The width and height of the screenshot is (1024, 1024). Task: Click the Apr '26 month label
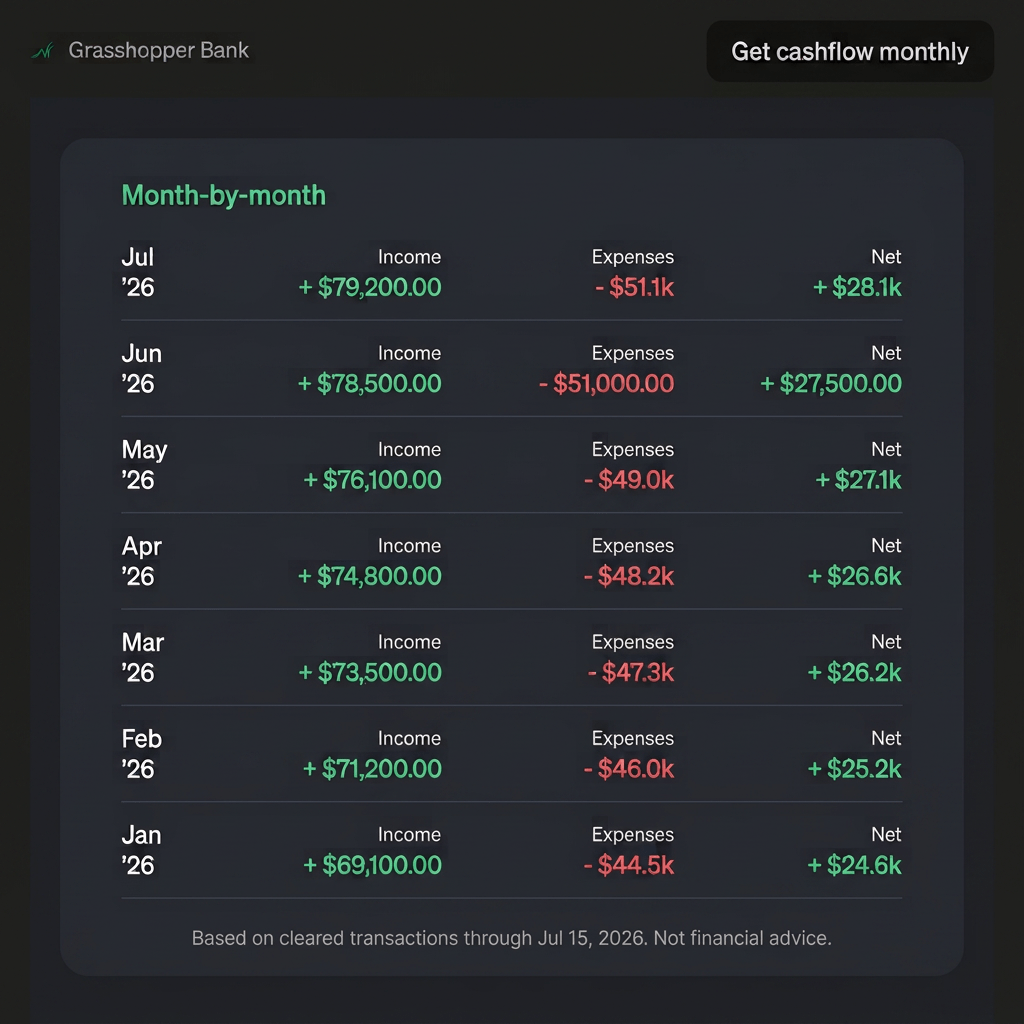click(142, 561)
